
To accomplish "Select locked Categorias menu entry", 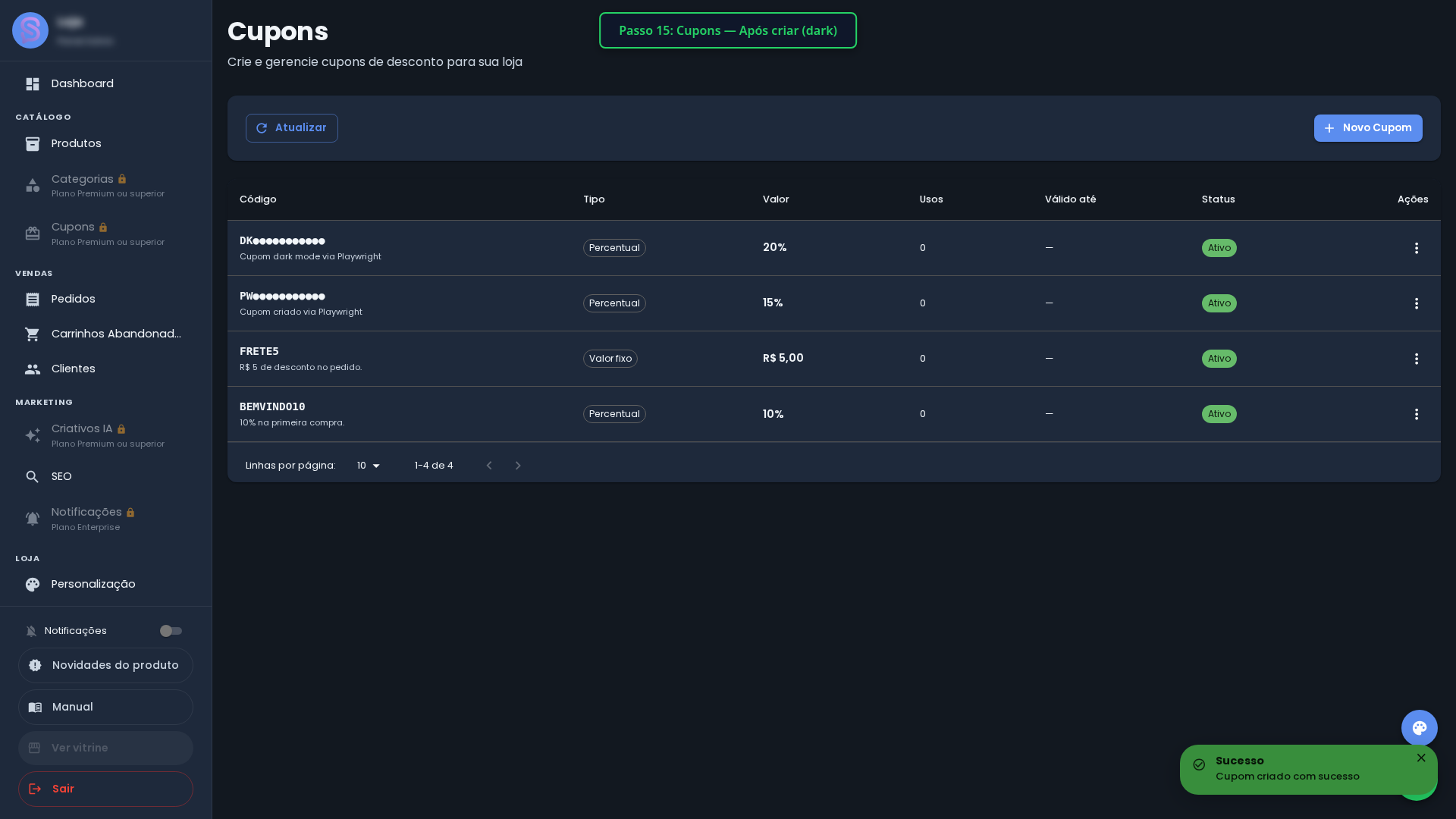I will 105,186.
